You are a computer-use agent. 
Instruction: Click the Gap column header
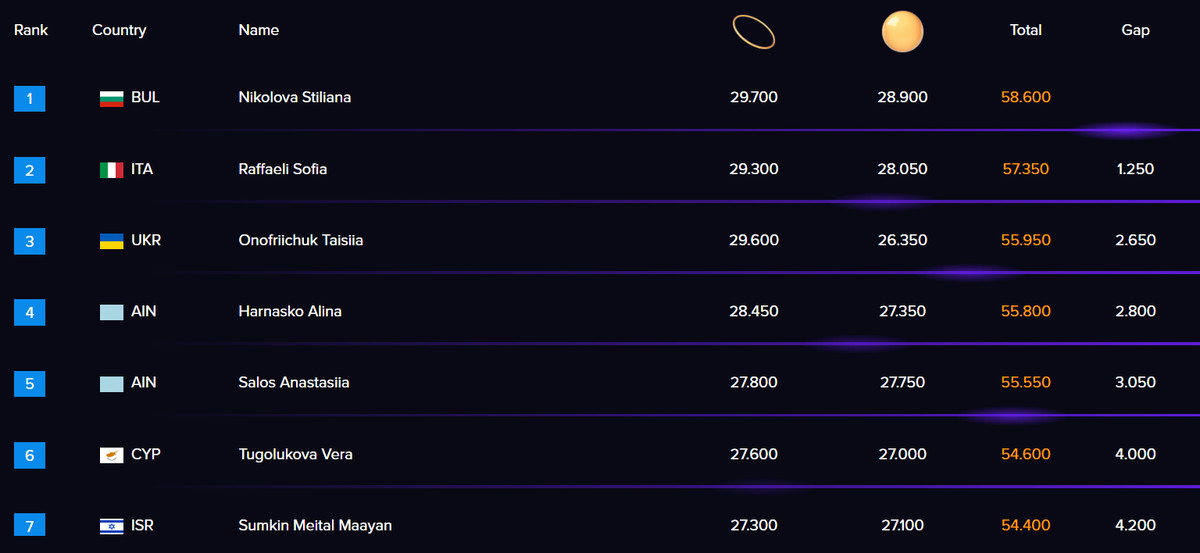point(1136,30)
